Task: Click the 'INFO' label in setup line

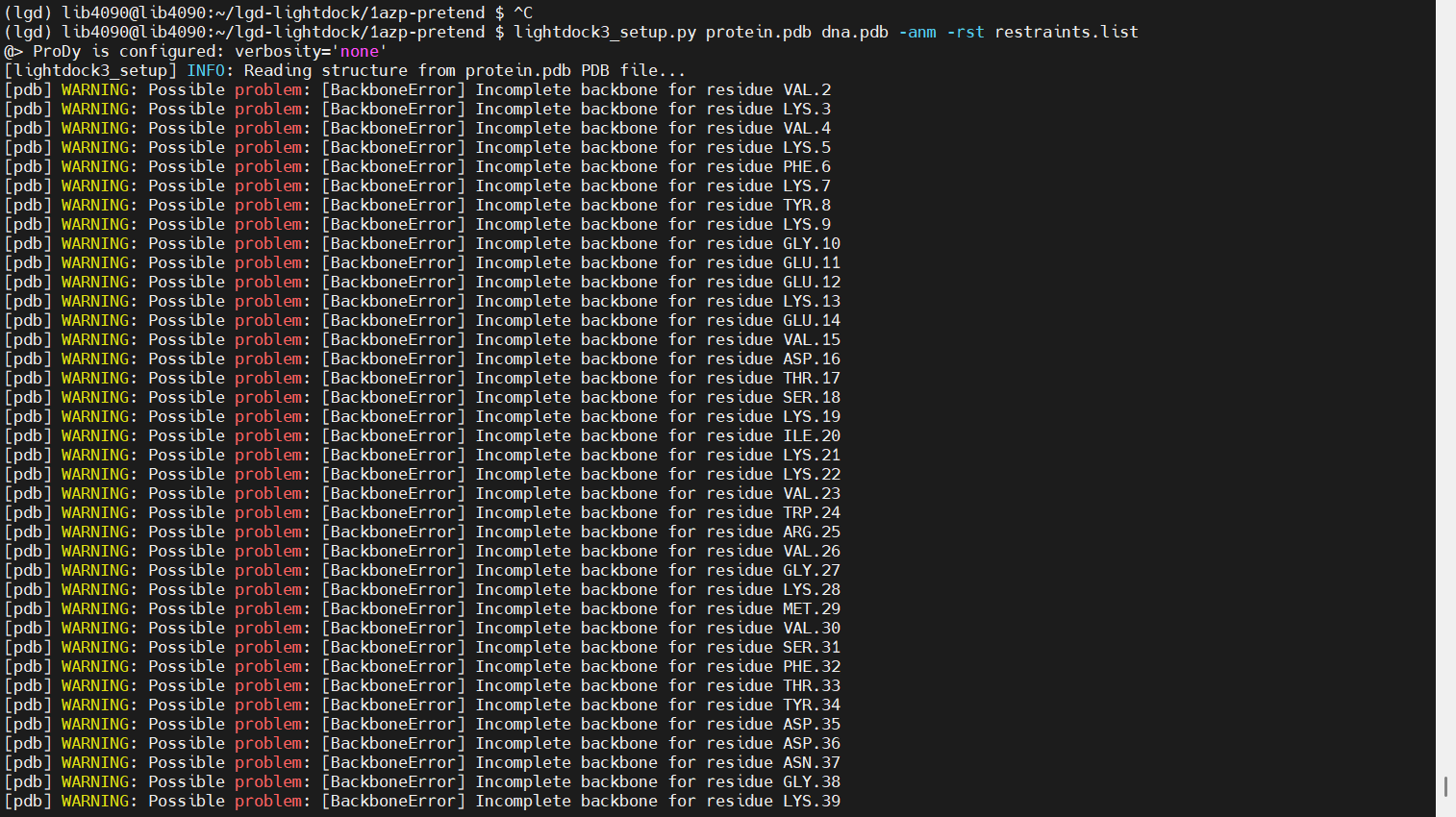Action: coord(206,70)
